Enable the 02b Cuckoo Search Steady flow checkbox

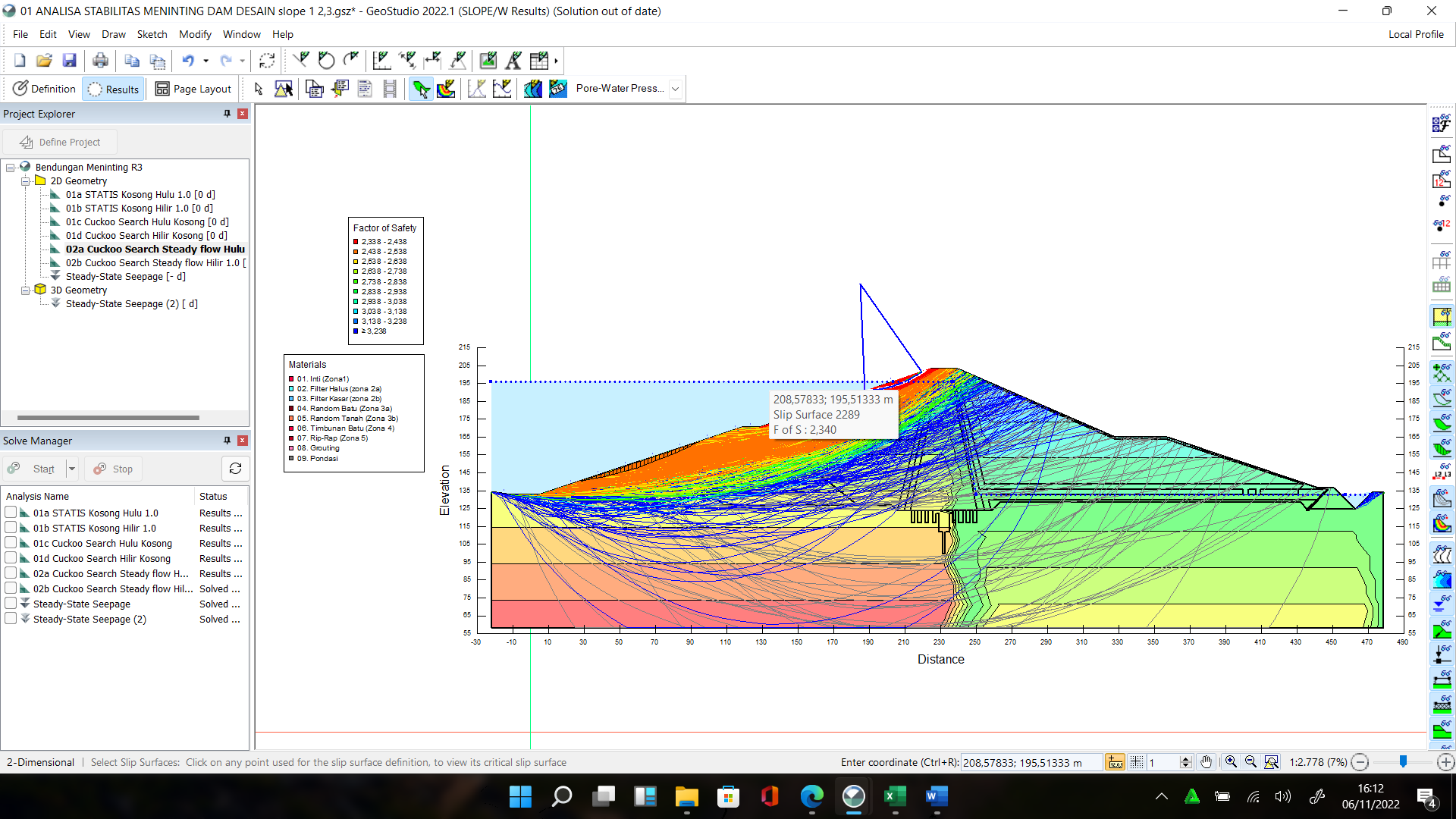11,588
